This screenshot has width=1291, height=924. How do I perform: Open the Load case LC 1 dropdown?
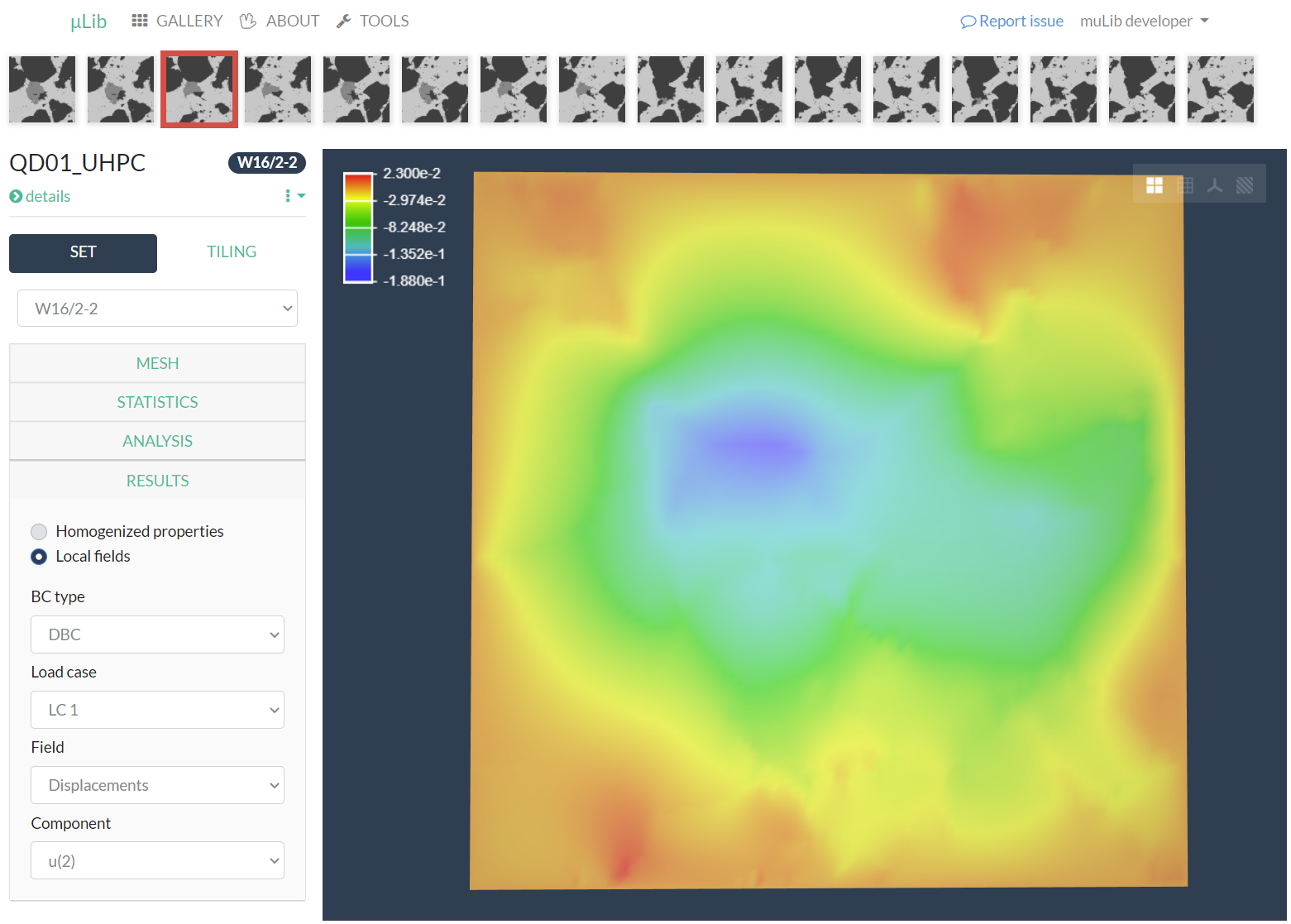(157, 710)
